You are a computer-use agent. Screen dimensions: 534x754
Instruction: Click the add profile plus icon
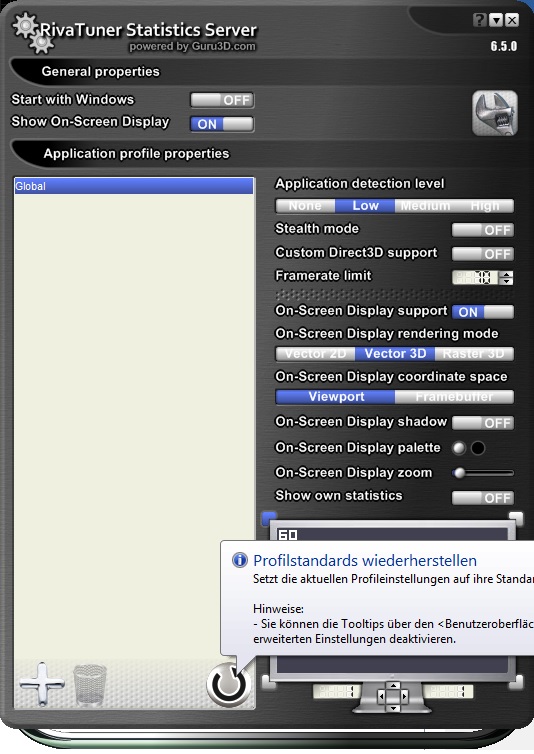(x=42, y=684)
